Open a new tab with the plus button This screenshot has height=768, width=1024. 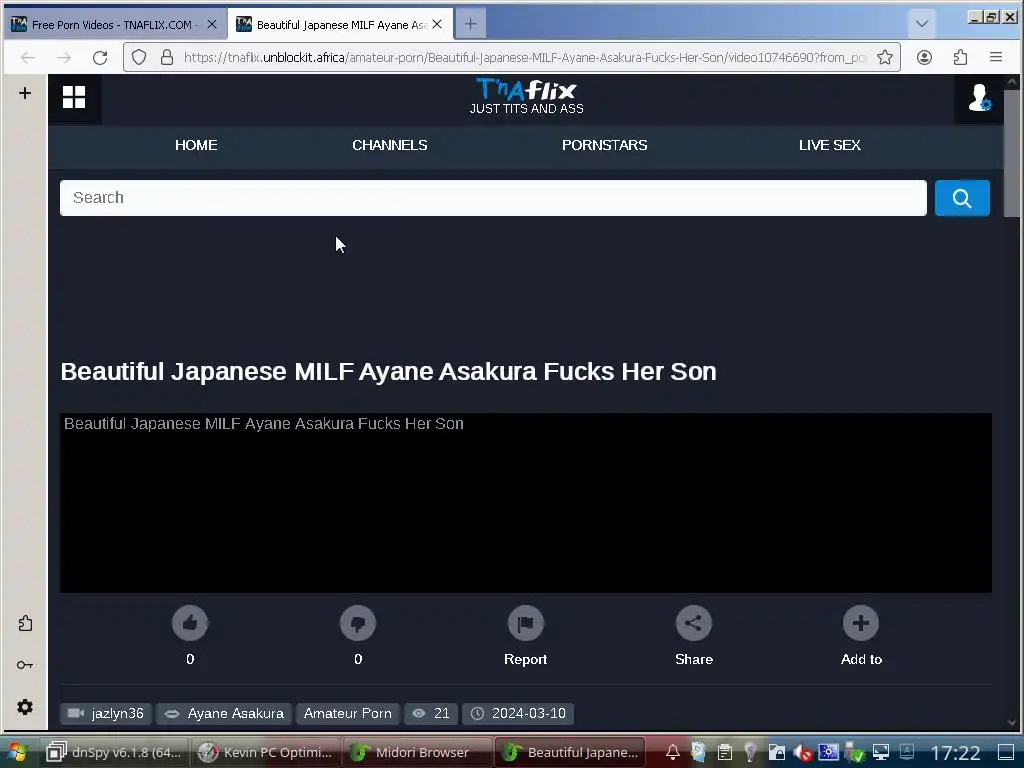(470, 24)
